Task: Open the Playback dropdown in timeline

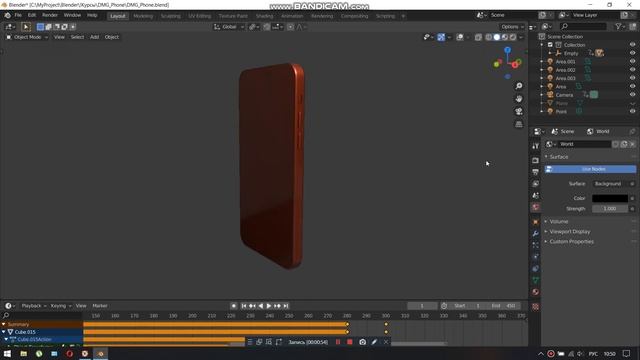Action: (33, 306)
